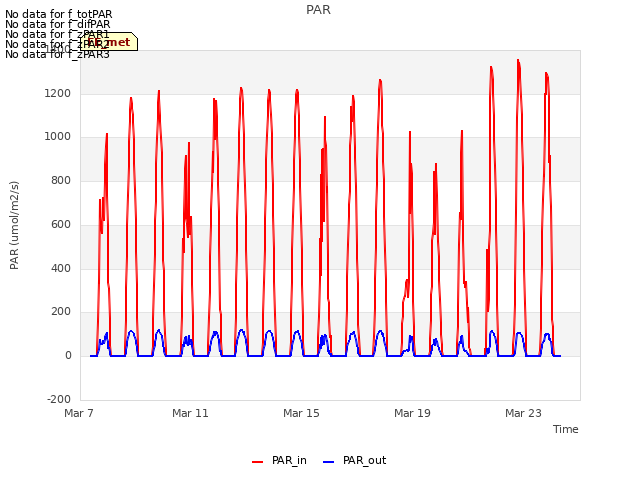This screenshot has width=640, height=480.
Task: Click the y-axis label PAR (umol/m2/s)
Action: 14,225
